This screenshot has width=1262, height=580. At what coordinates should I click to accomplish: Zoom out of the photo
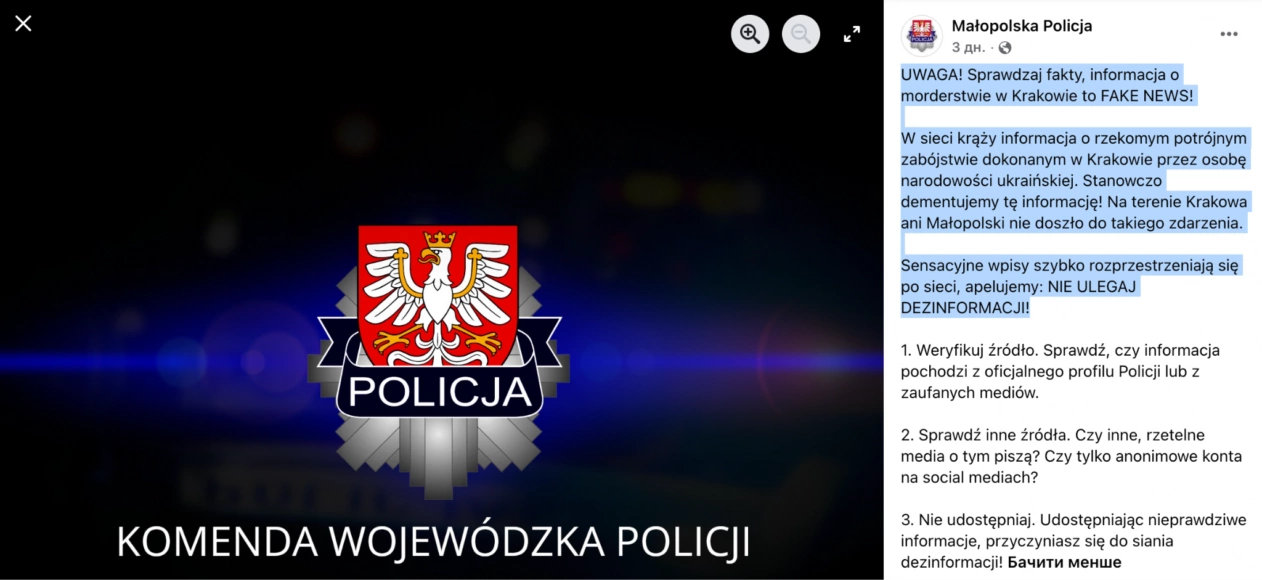pos(801,34)
